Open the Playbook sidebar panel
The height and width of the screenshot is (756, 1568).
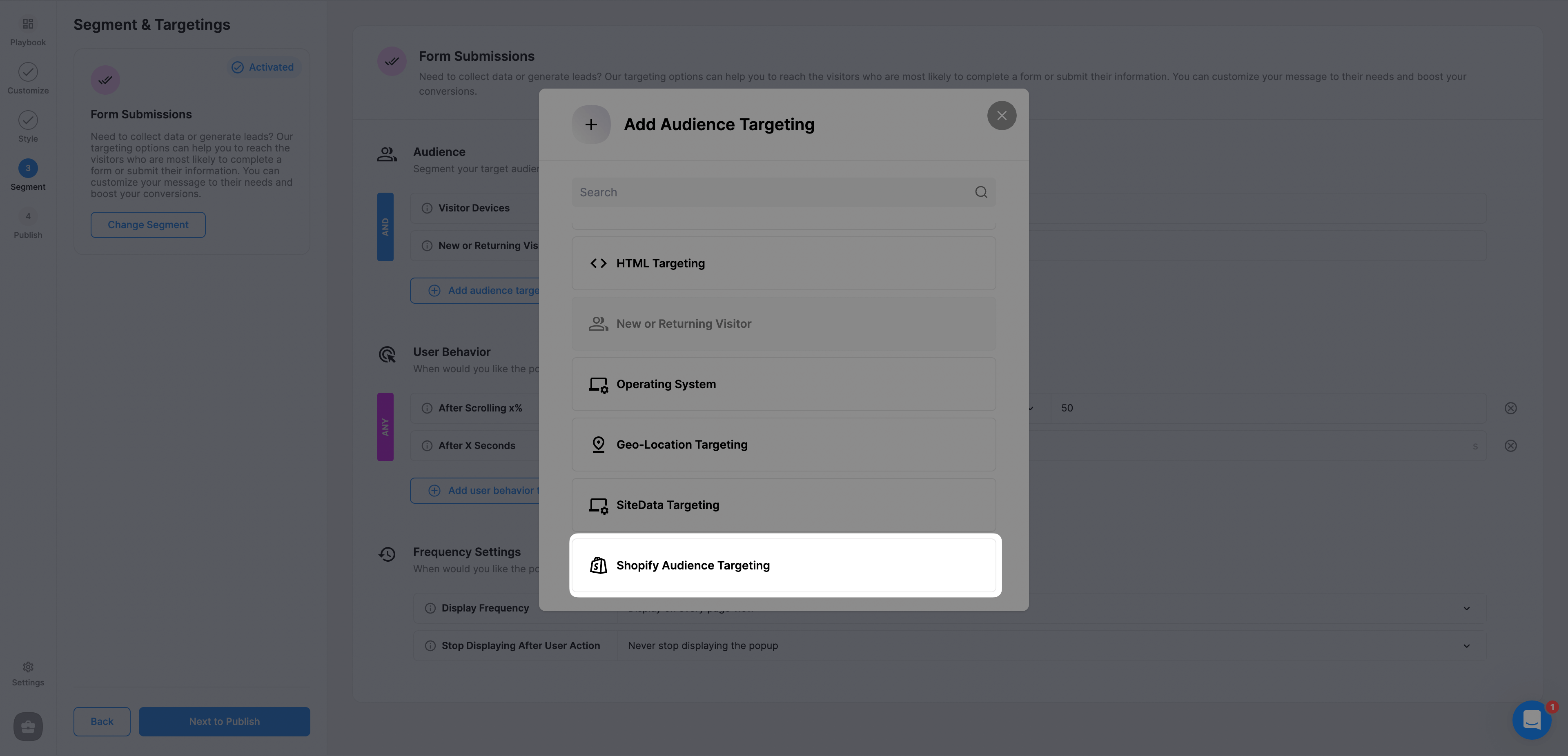pos(27,29)
